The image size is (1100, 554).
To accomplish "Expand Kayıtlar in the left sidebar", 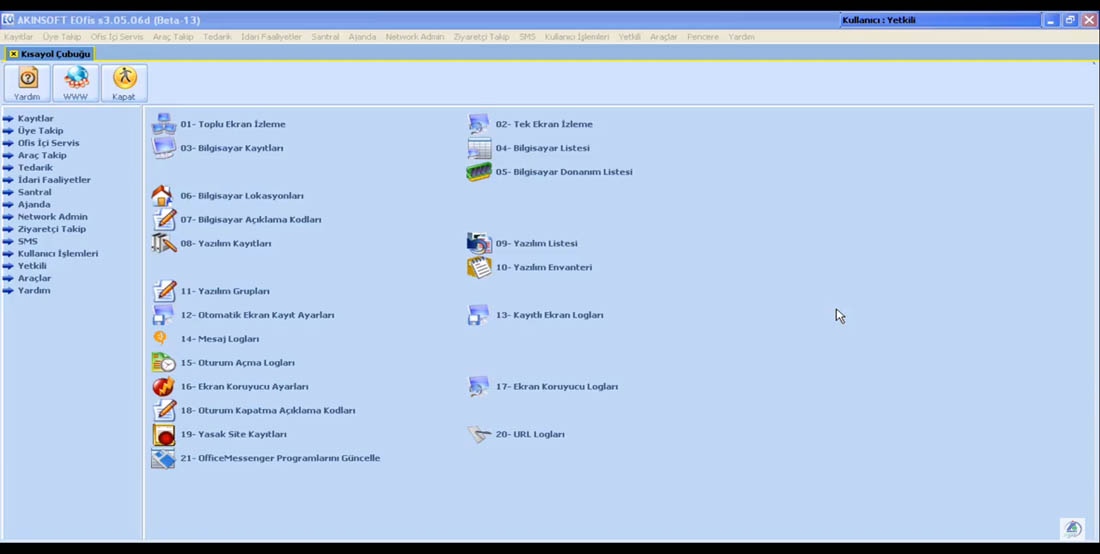I will pos(35,119).
